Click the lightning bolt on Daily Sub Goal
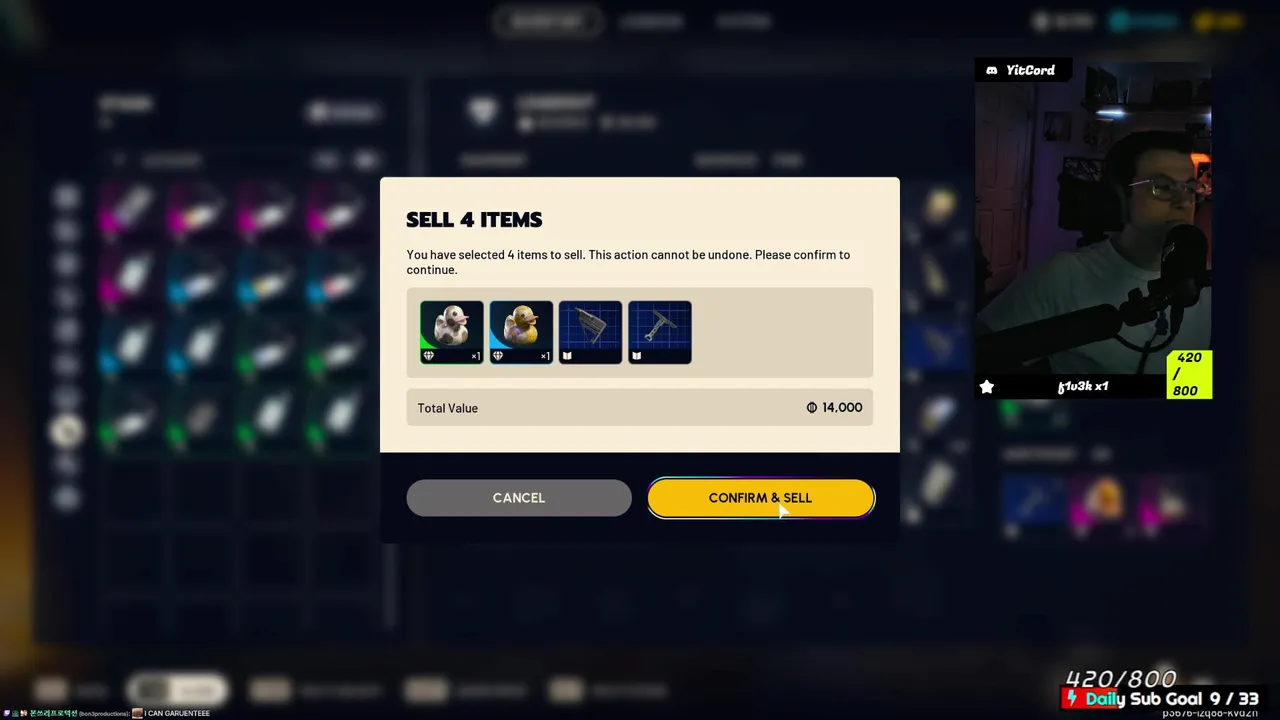 click(1072, 699)
